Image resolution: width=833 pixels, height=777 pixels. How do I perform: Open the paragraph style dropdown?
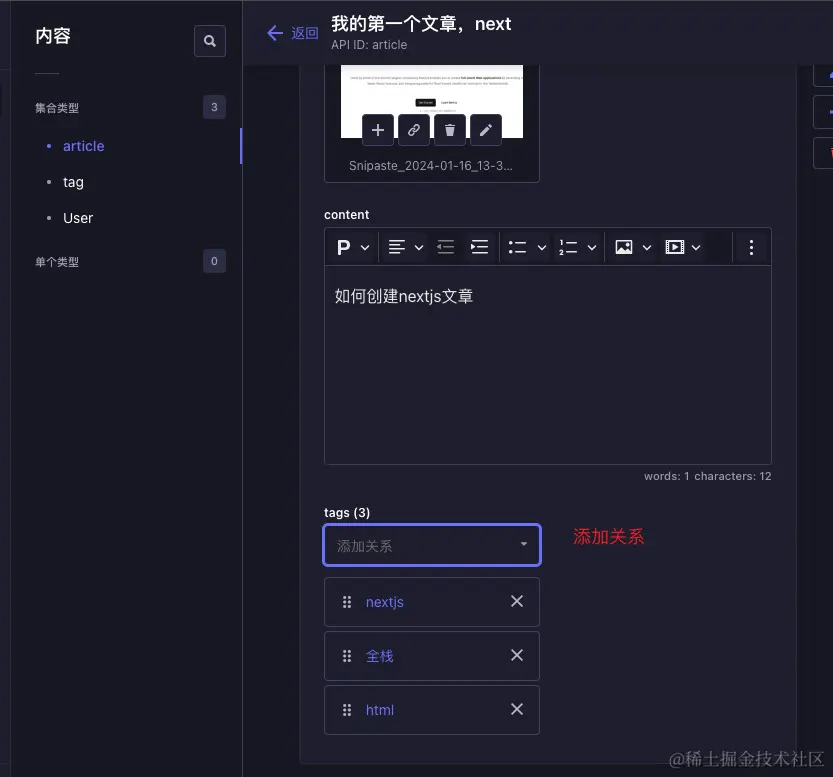point(353,247)
